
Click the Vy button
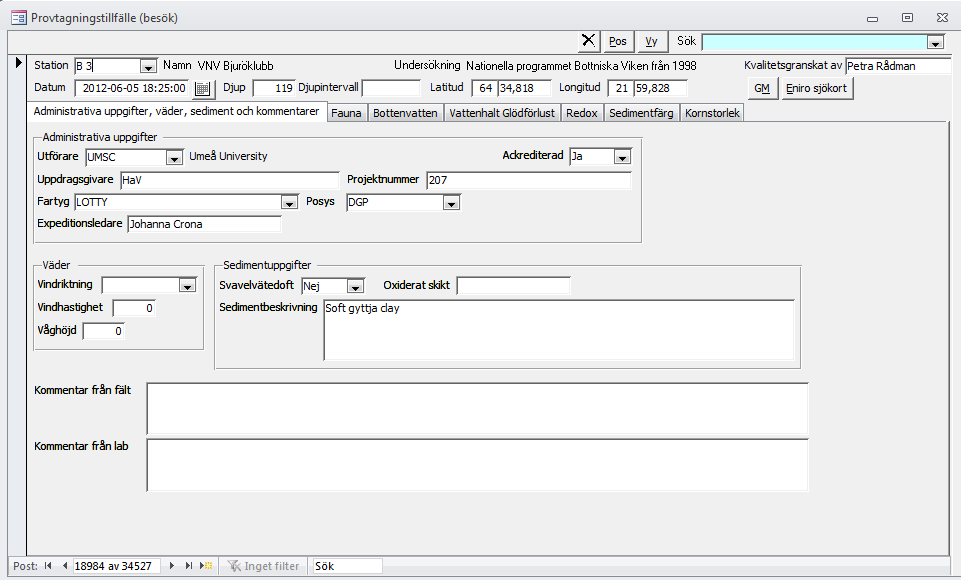(651, 42)
